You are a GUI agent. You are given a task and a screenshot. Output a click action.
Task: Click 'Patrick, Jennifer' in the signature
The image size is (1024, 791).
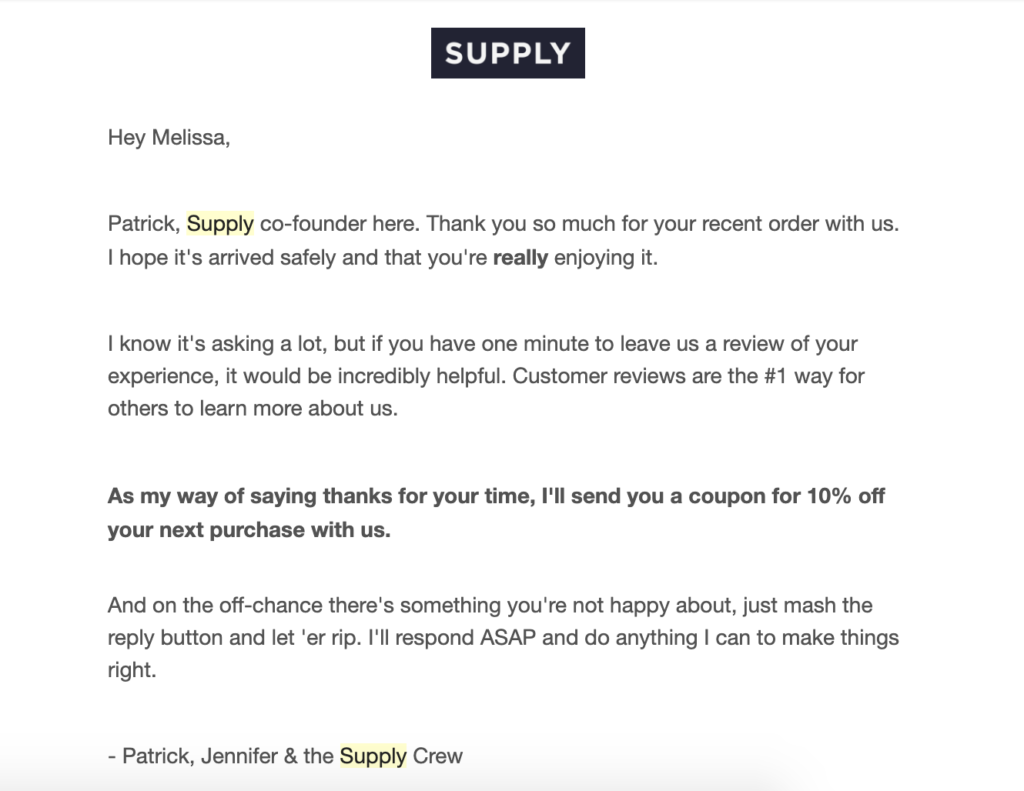[x=200, y=756]
